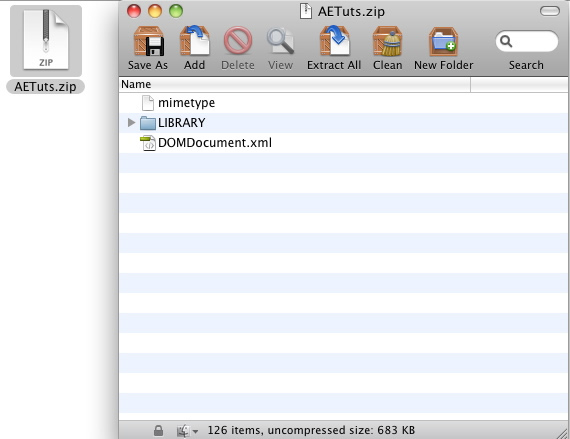Click the AETuts.zip title bar document icon
This screenshot has width=570, height=439.
coord(306,11)
